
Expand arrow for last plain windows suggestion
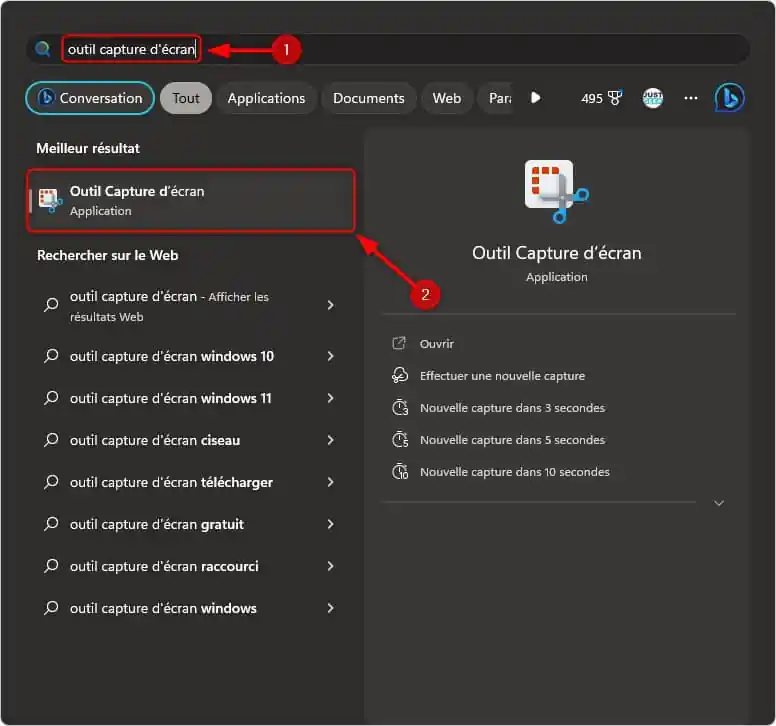[330, 608]
